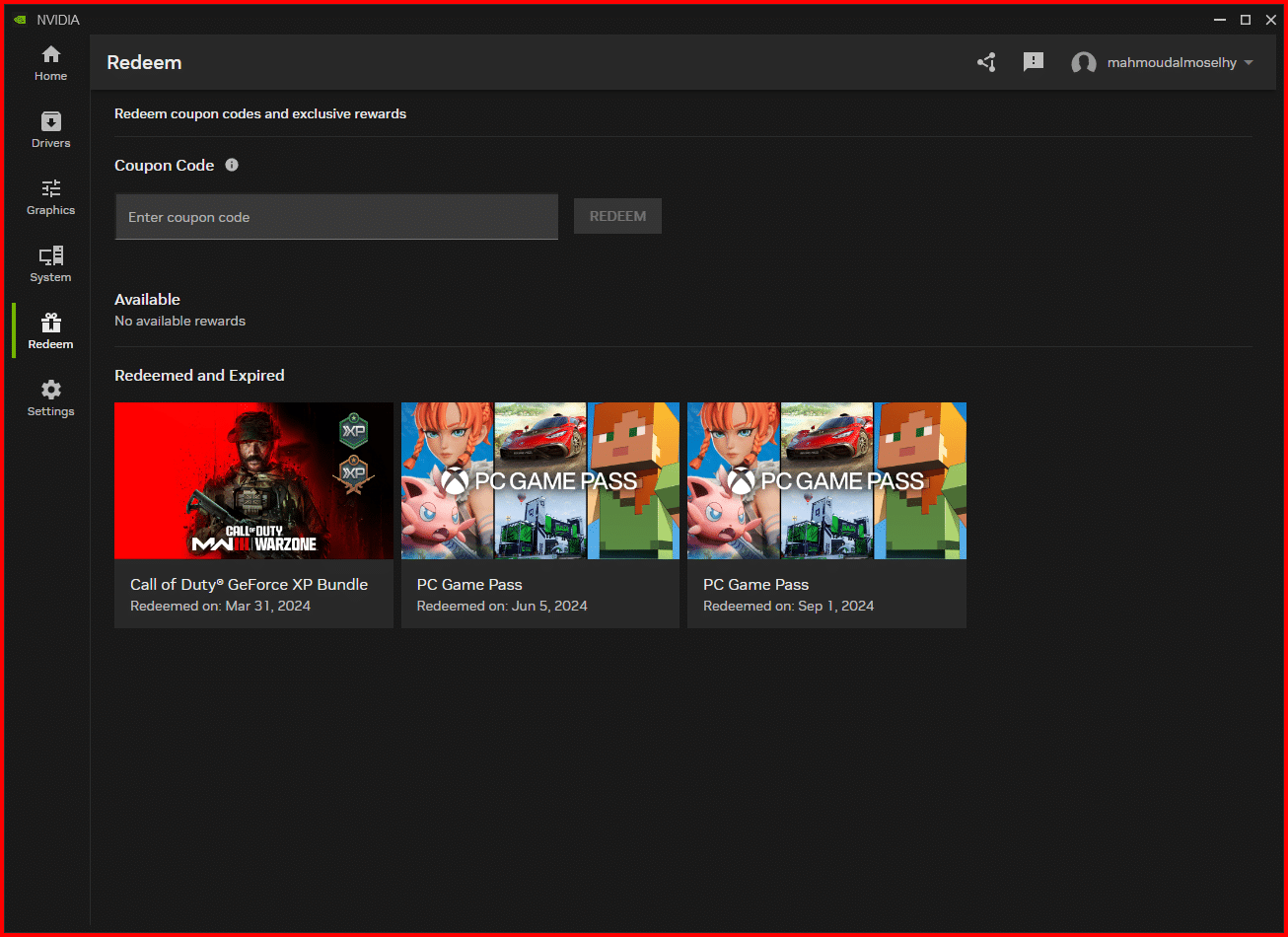Click the 'Coupon Code' label
Screen dimensions: 1288x937
[164, 165]
